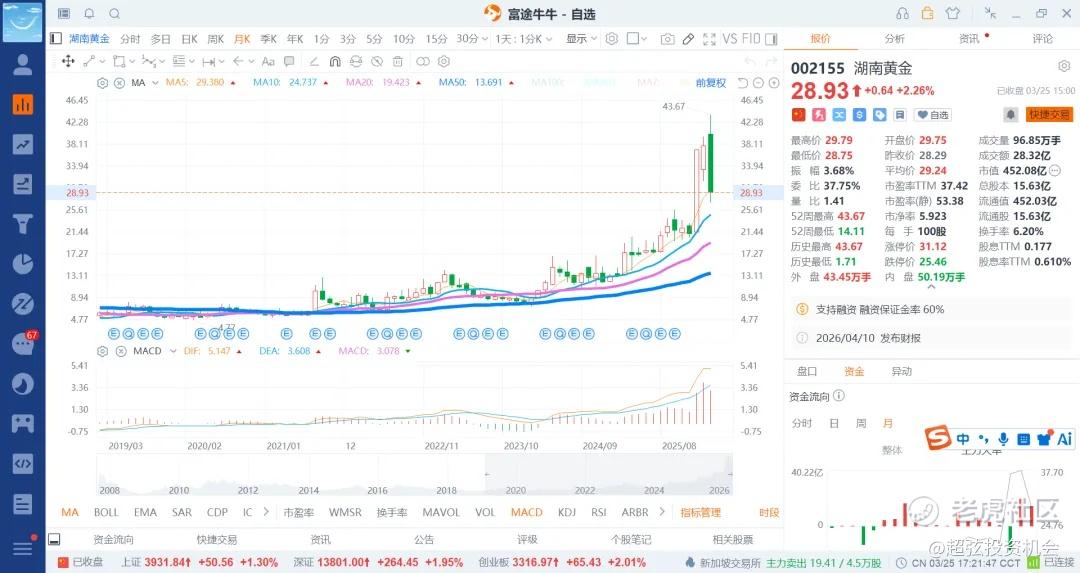The width and height of the screenshot is (1080, 573).
Task: Toggle the linked circles sync drawing icon
Action: [423, 61]
